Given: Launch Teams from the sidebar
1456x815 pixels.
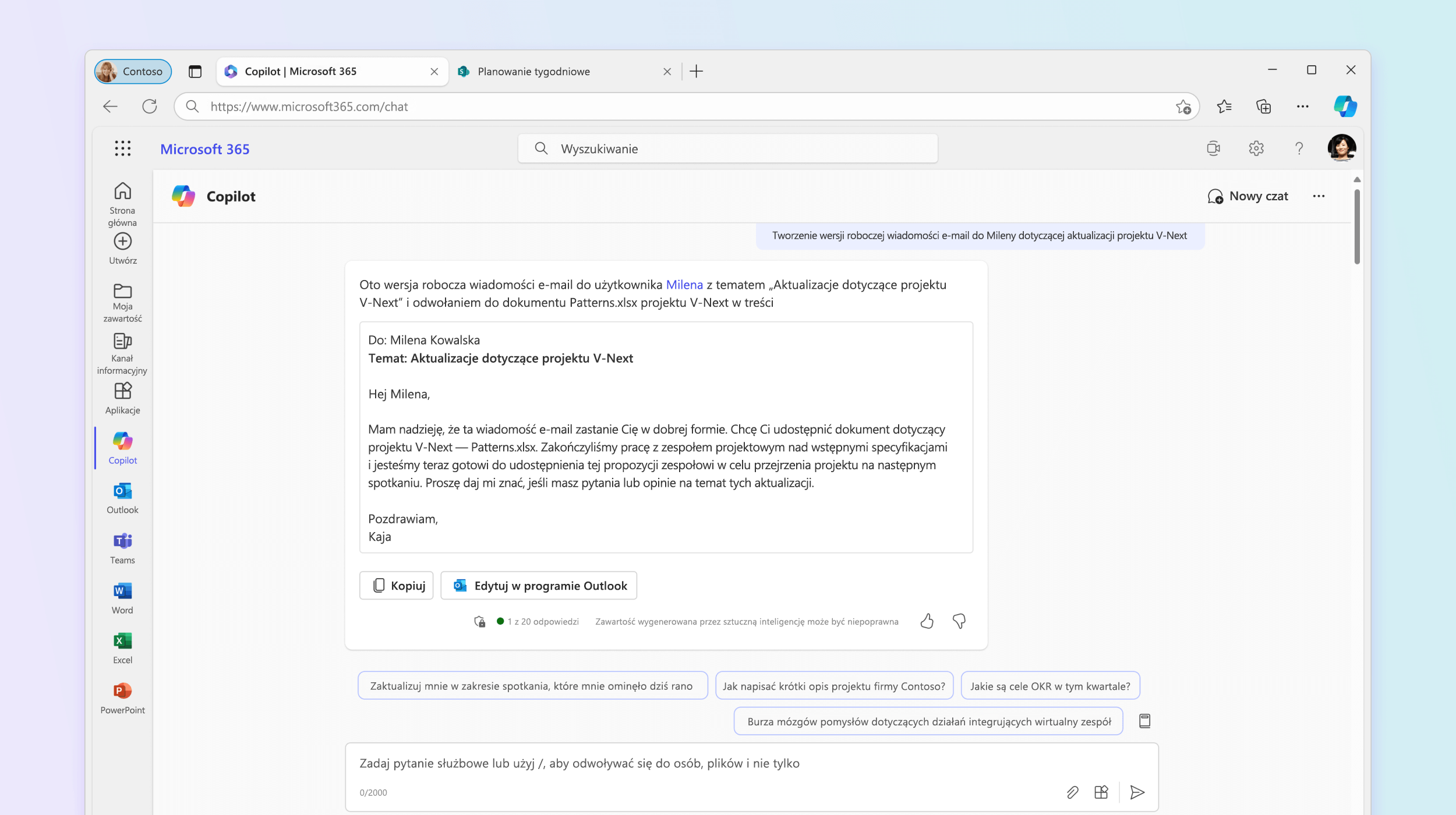Looking at the screenshot, I should click(x=122, y=548).
